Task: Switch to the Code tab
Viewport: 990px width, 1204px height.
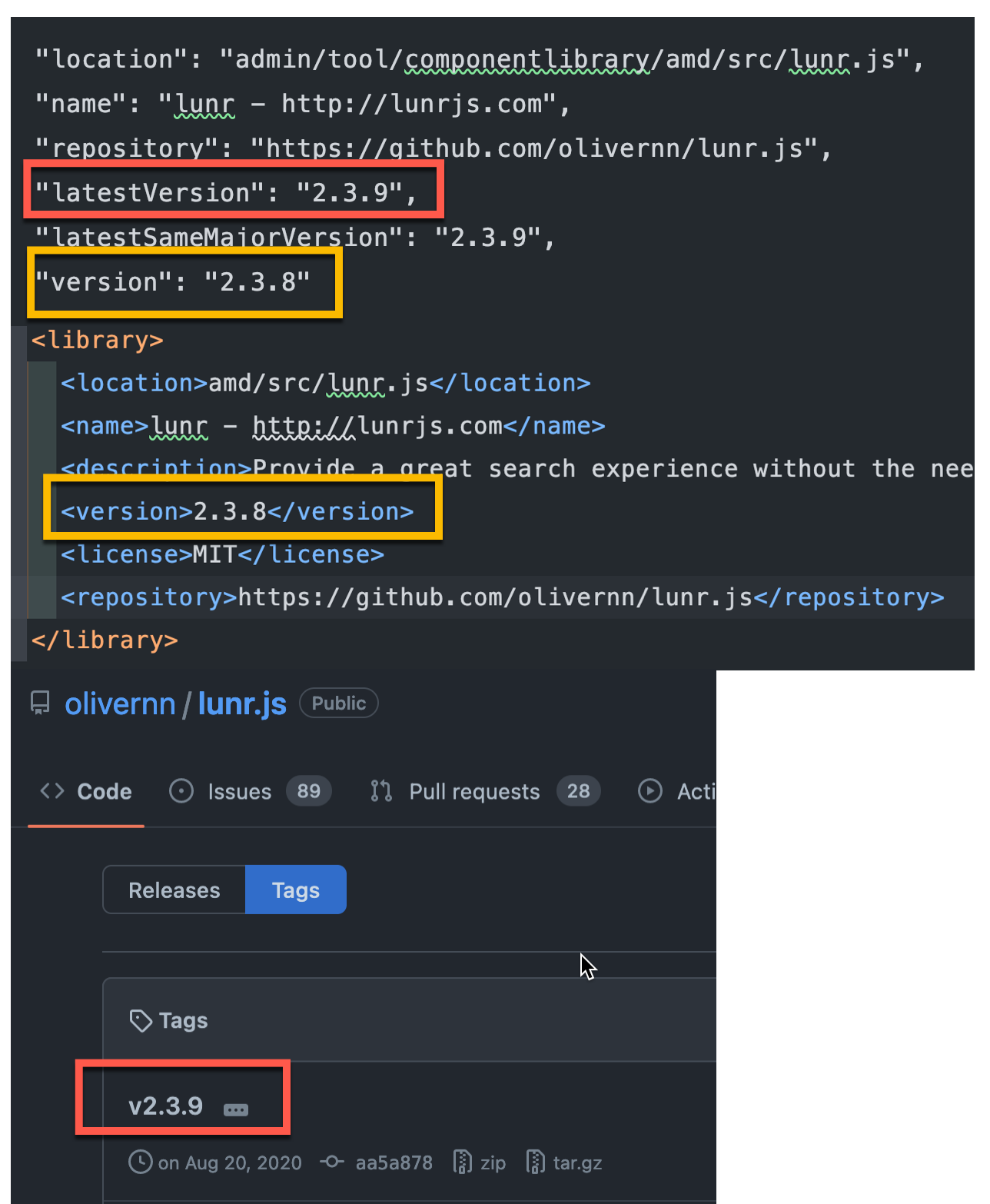Action: point(86,791)
